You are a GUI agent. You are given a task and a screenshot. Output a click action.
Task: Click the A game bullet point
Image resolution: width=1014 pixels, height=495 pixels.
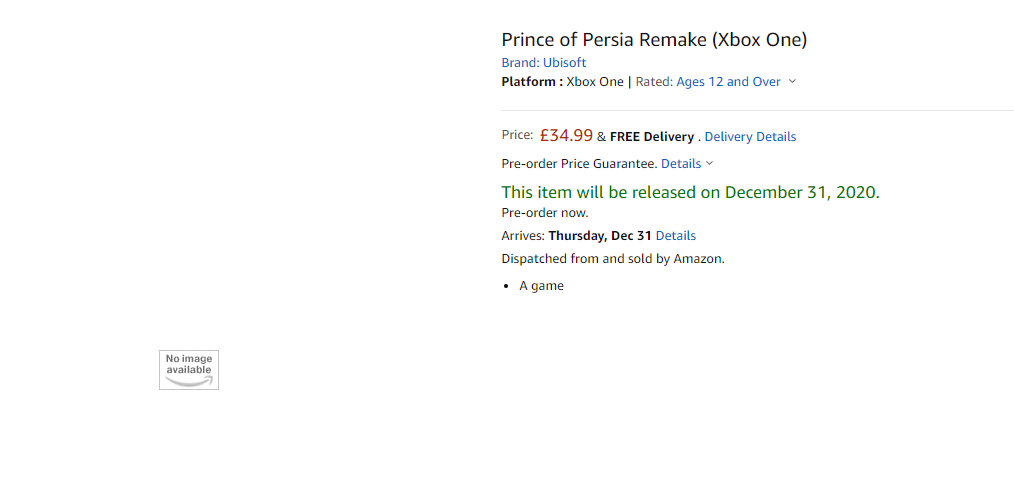(541, 285)
